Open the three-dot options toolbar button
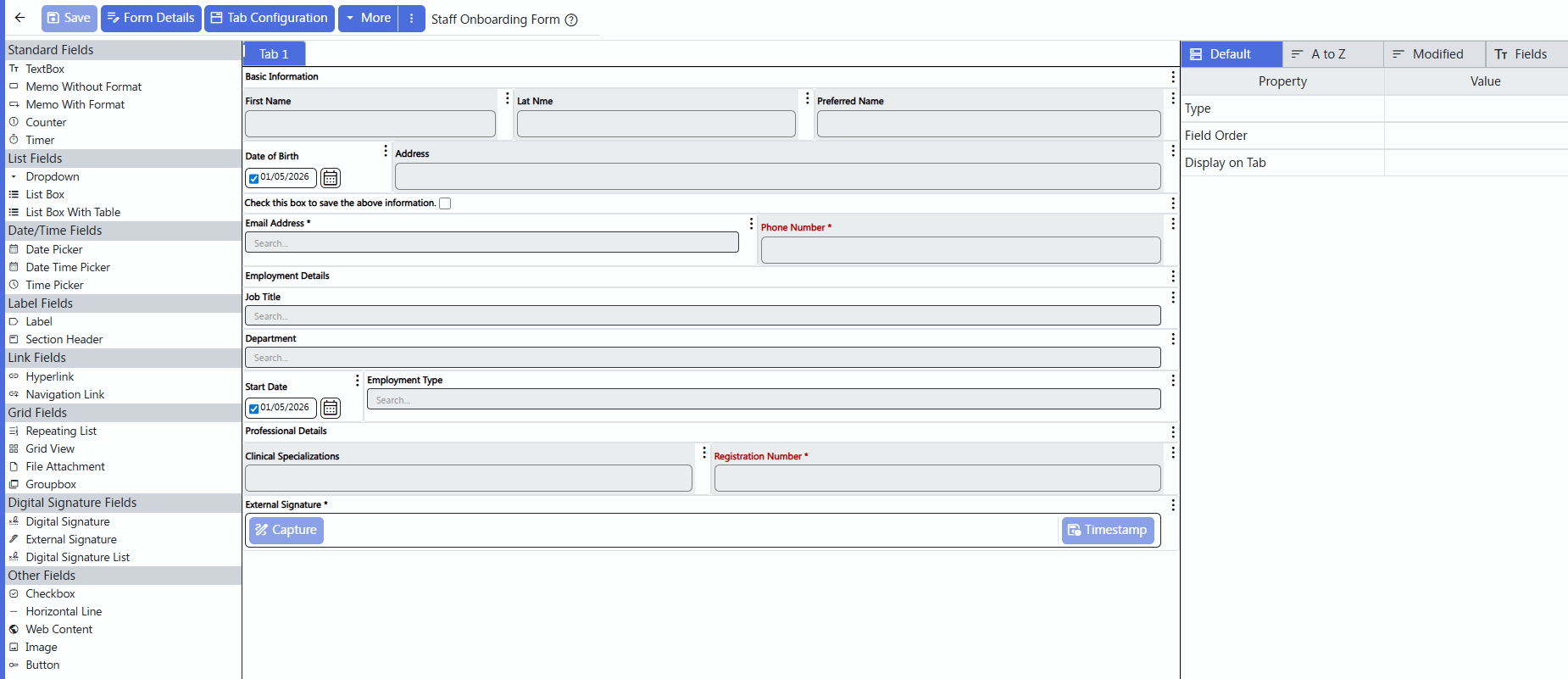The height and width of the screenshot is (679, 1568). coord(412,18)
